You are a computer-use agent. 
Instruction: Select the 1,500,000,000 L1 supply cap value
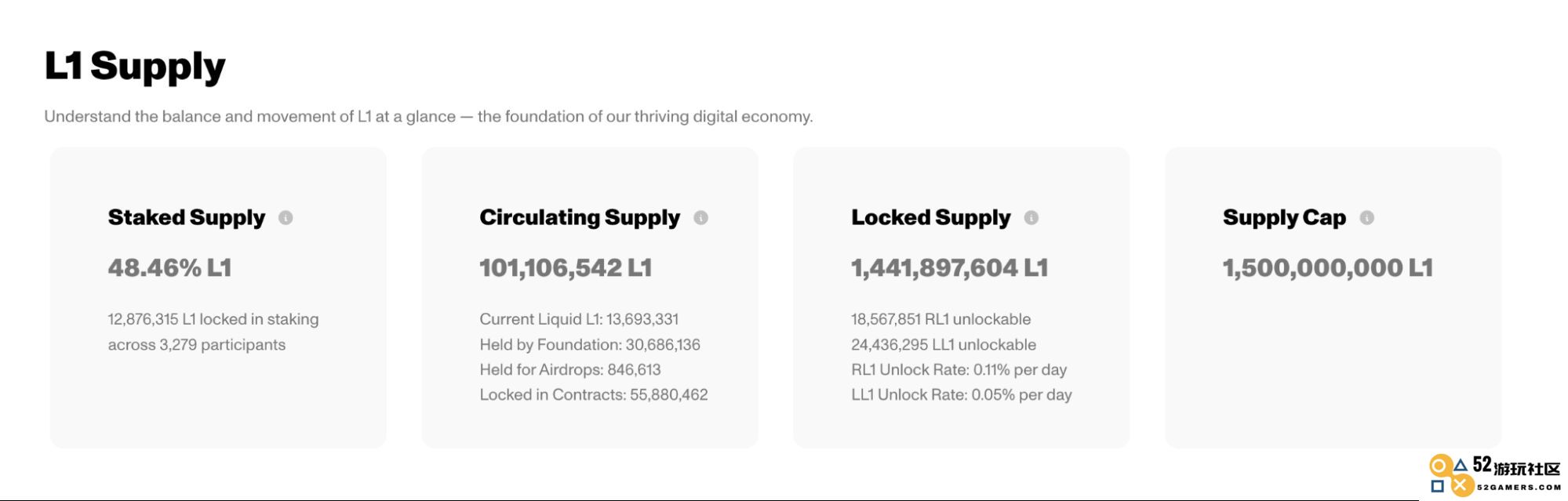pos(1327,268)
